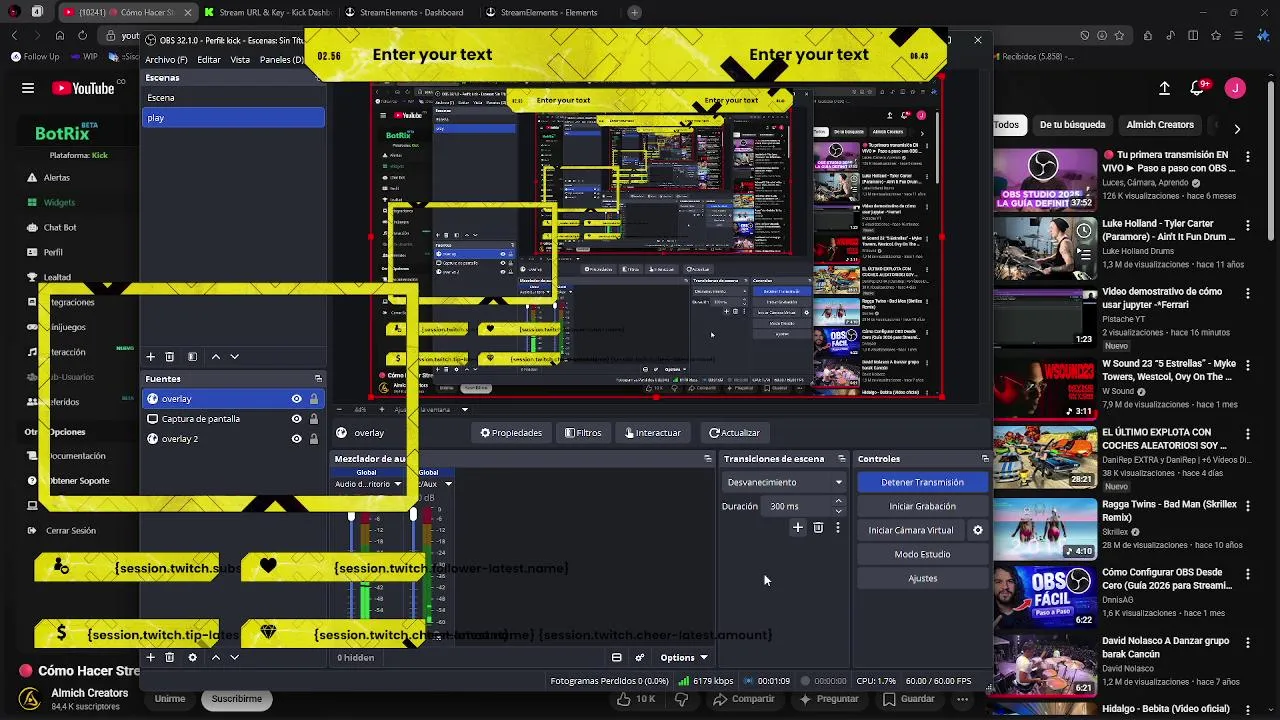Toggle lock on overlay 2 source

point(314,439)
